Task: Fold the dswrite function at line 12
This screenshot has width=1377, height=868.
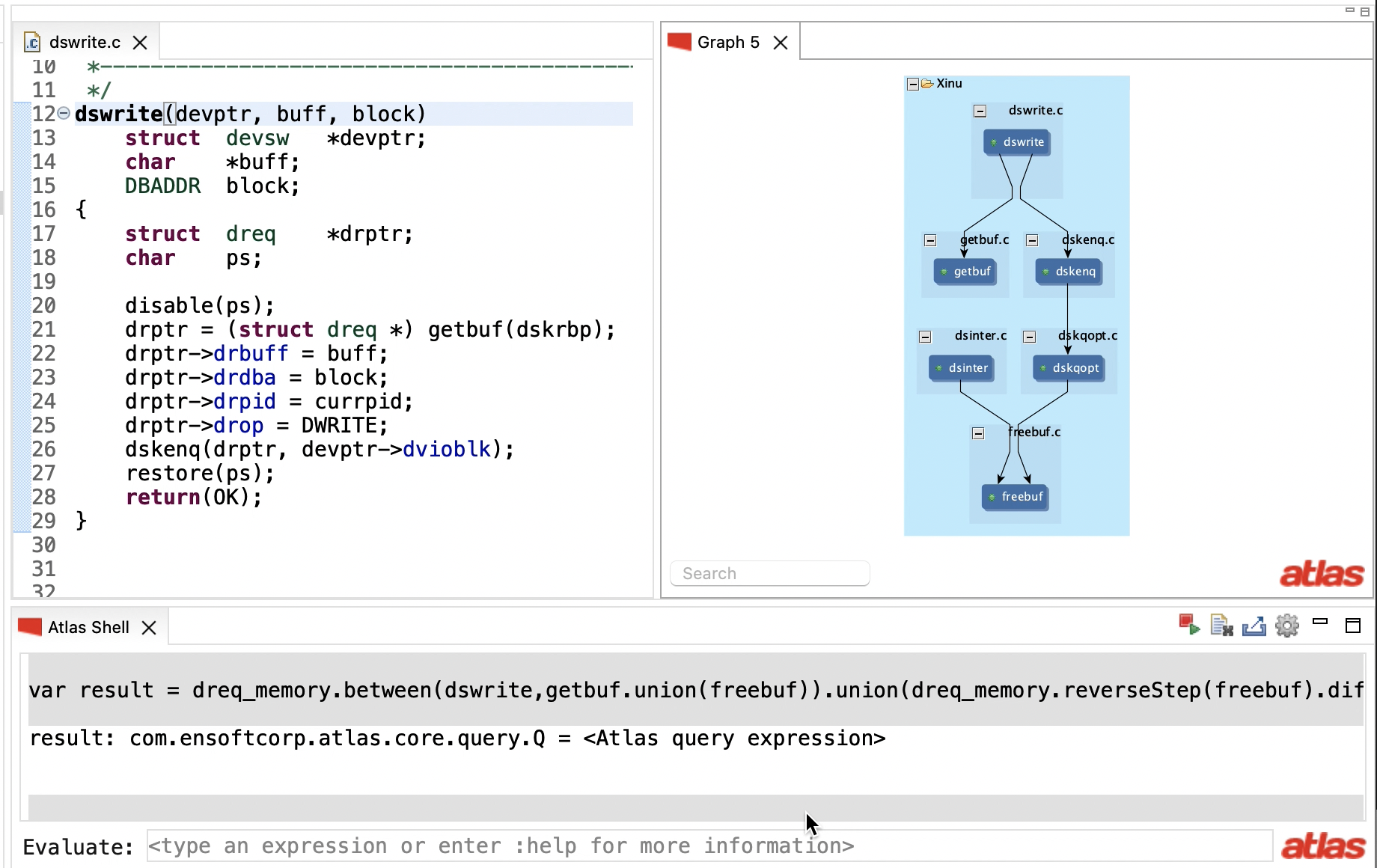Action: 64,114
